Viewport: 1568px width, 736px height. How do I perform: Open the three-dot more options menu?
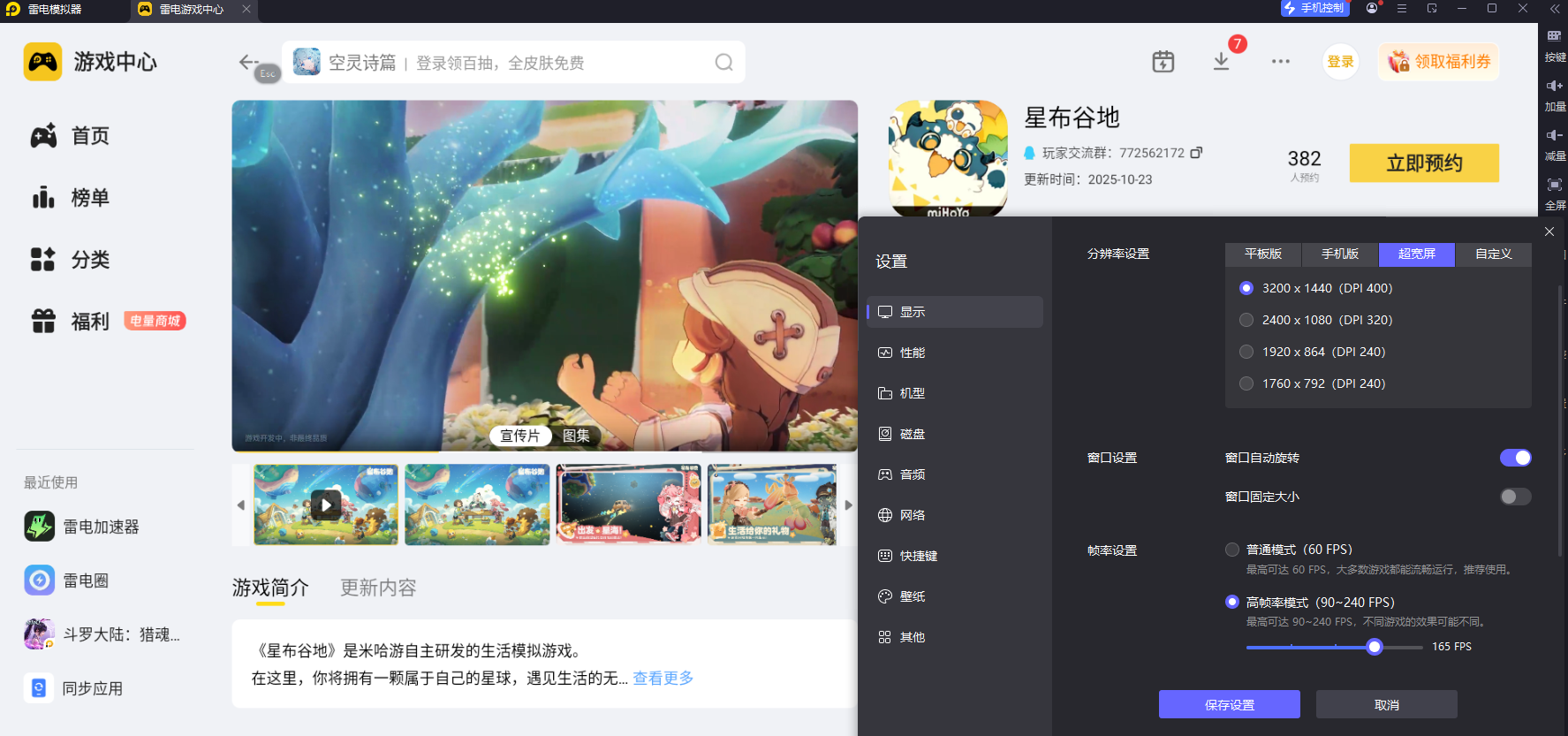click(x=1281, y=62)
